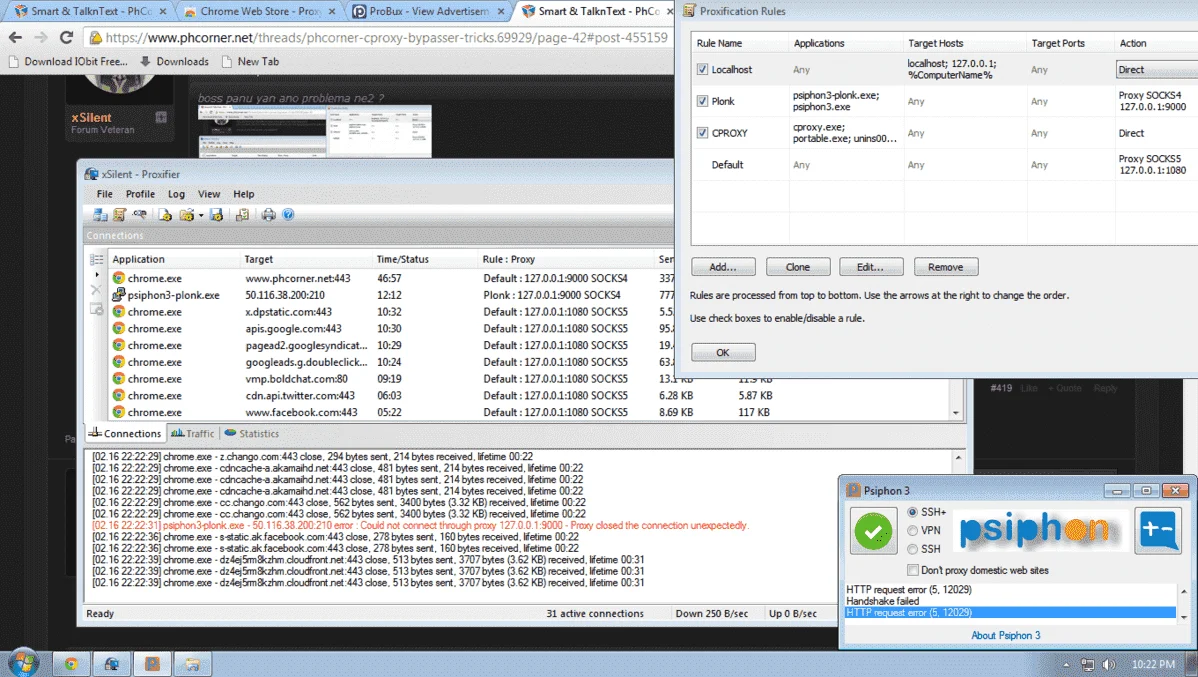
Task: Click the list view icon beside Application header
Action: pos(96,260)
